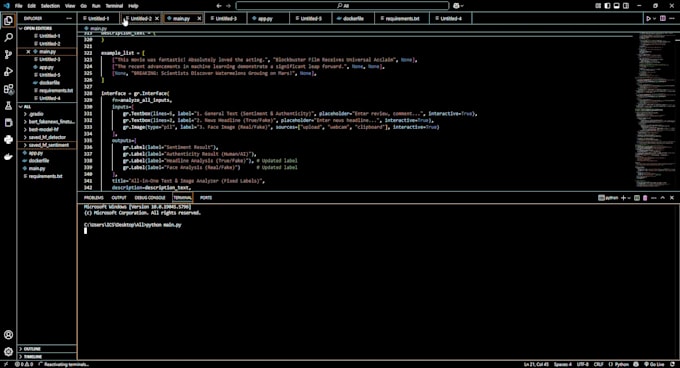Run Python file with the play button
Image resolution: width=680 pixels, height=368 pixels.
point(648,19)
